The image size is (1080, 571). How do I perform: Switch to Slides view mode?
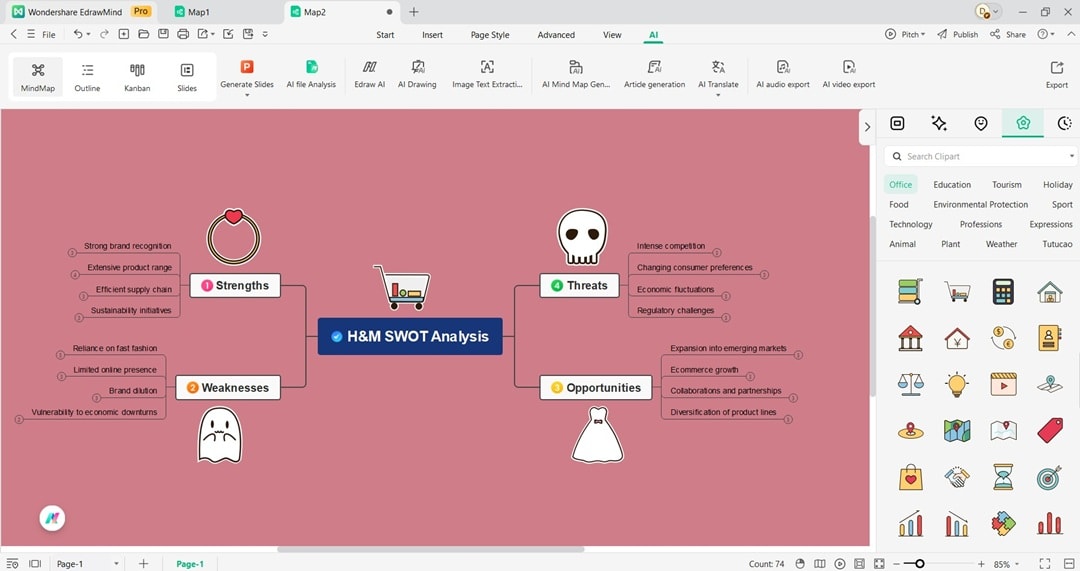187,77
